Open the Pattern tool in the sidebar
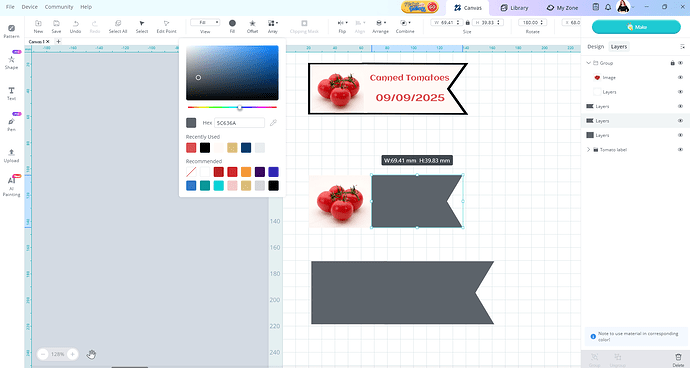This screenshot has height=368, width=690. [11, 31]
